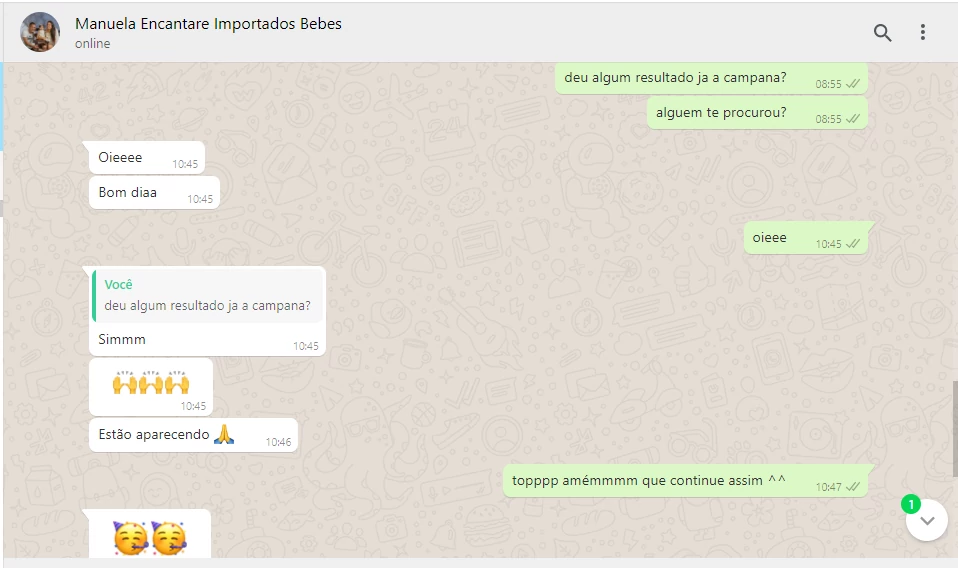Jump to quoted message 'deu algum resultado'

pyautogui.click(x=207, y=296)
